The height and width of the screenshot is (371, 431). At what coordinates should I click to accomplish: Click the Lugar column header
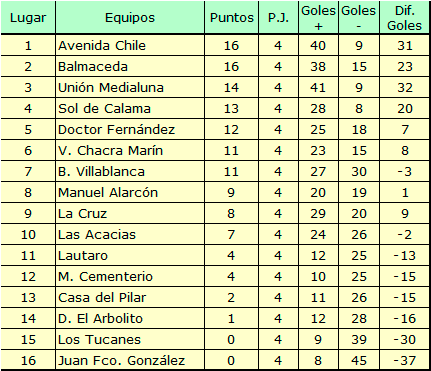[x=28, y=17]
